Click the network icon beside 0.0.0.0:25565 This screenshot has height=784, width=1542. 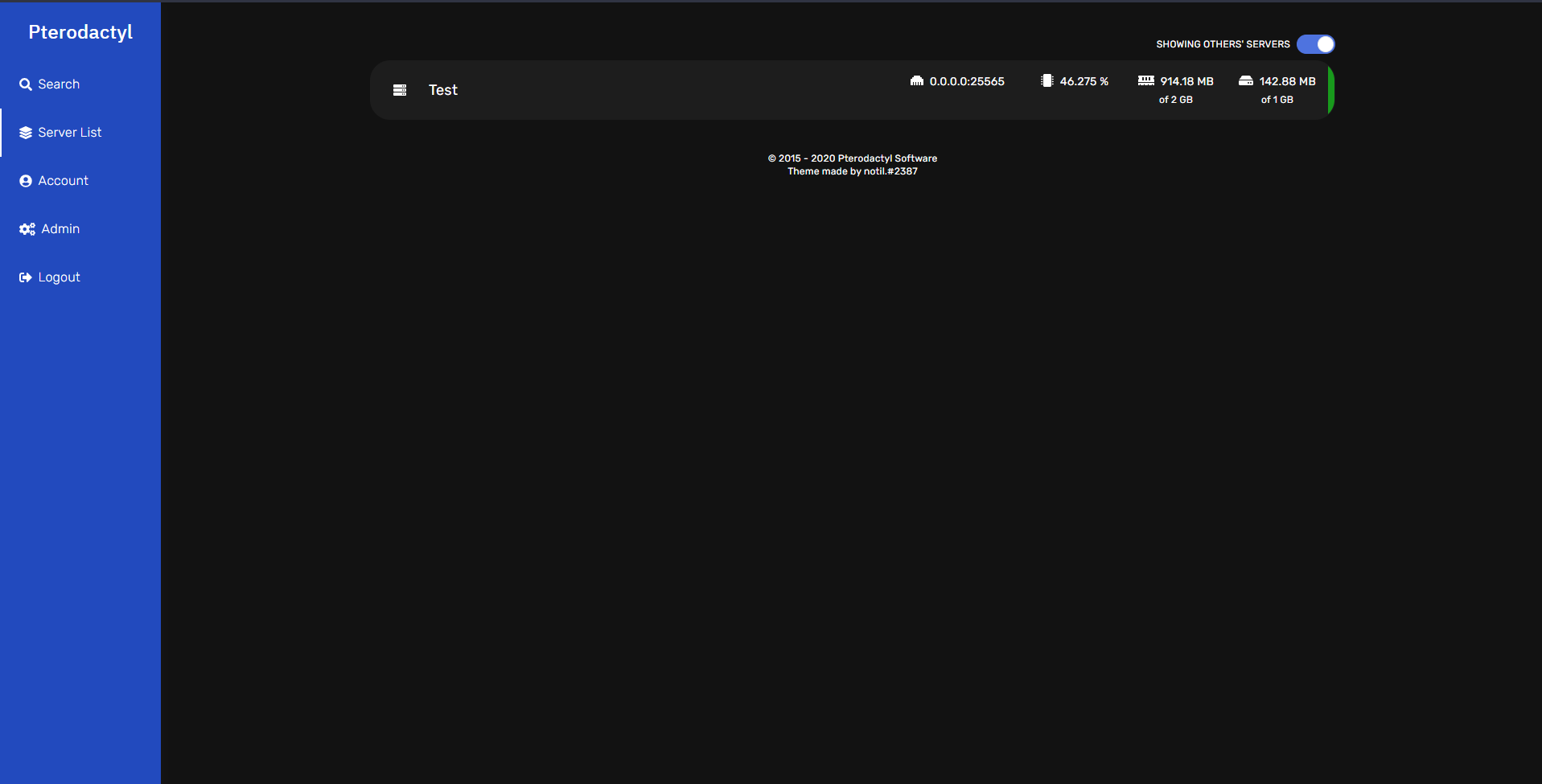[x=916, y=81]
